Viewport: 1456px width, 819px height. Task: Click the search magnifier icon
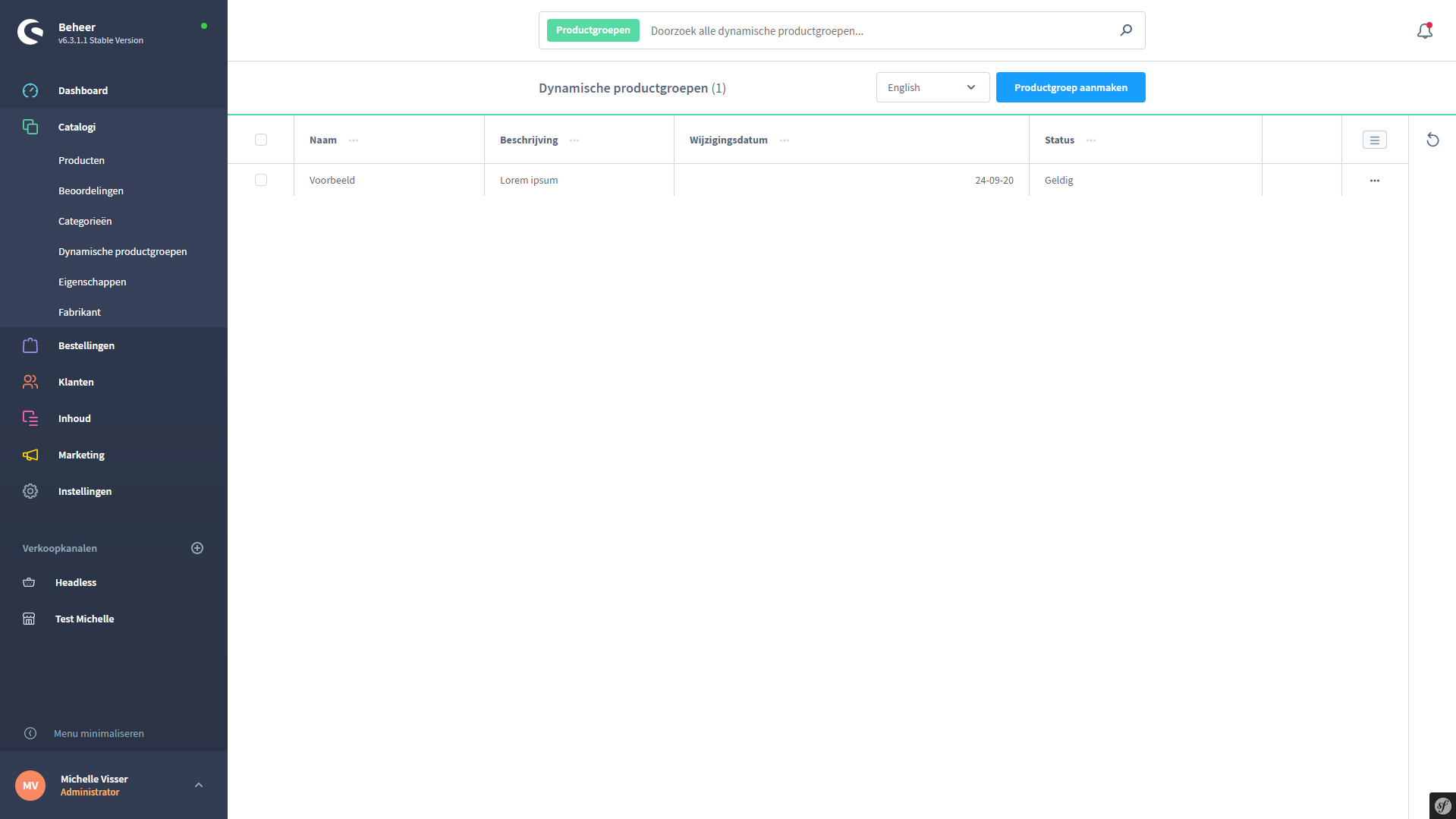point(1126,30)
